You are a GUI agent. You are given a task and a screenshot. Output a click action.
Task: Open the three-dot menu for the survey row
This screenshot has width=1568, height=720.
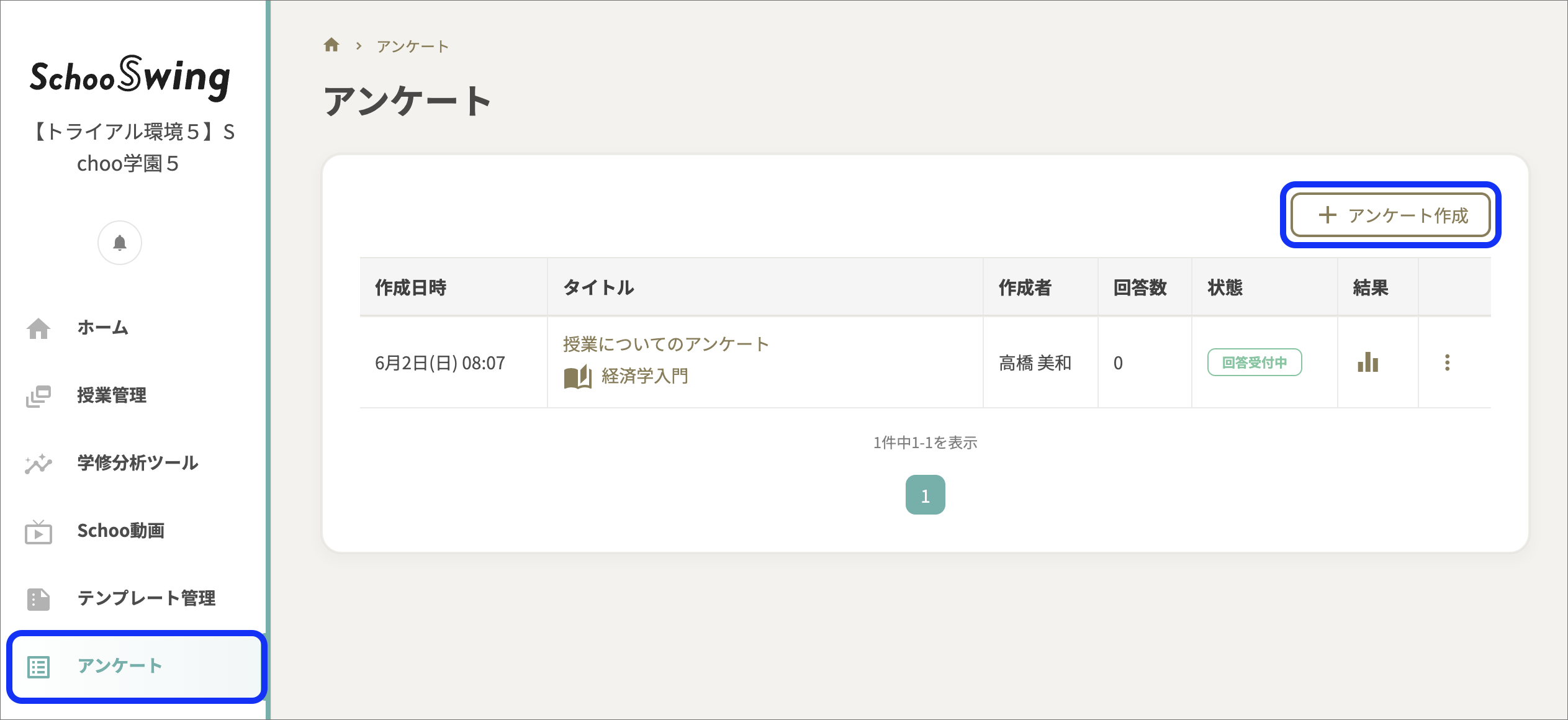pos(1448,362)
